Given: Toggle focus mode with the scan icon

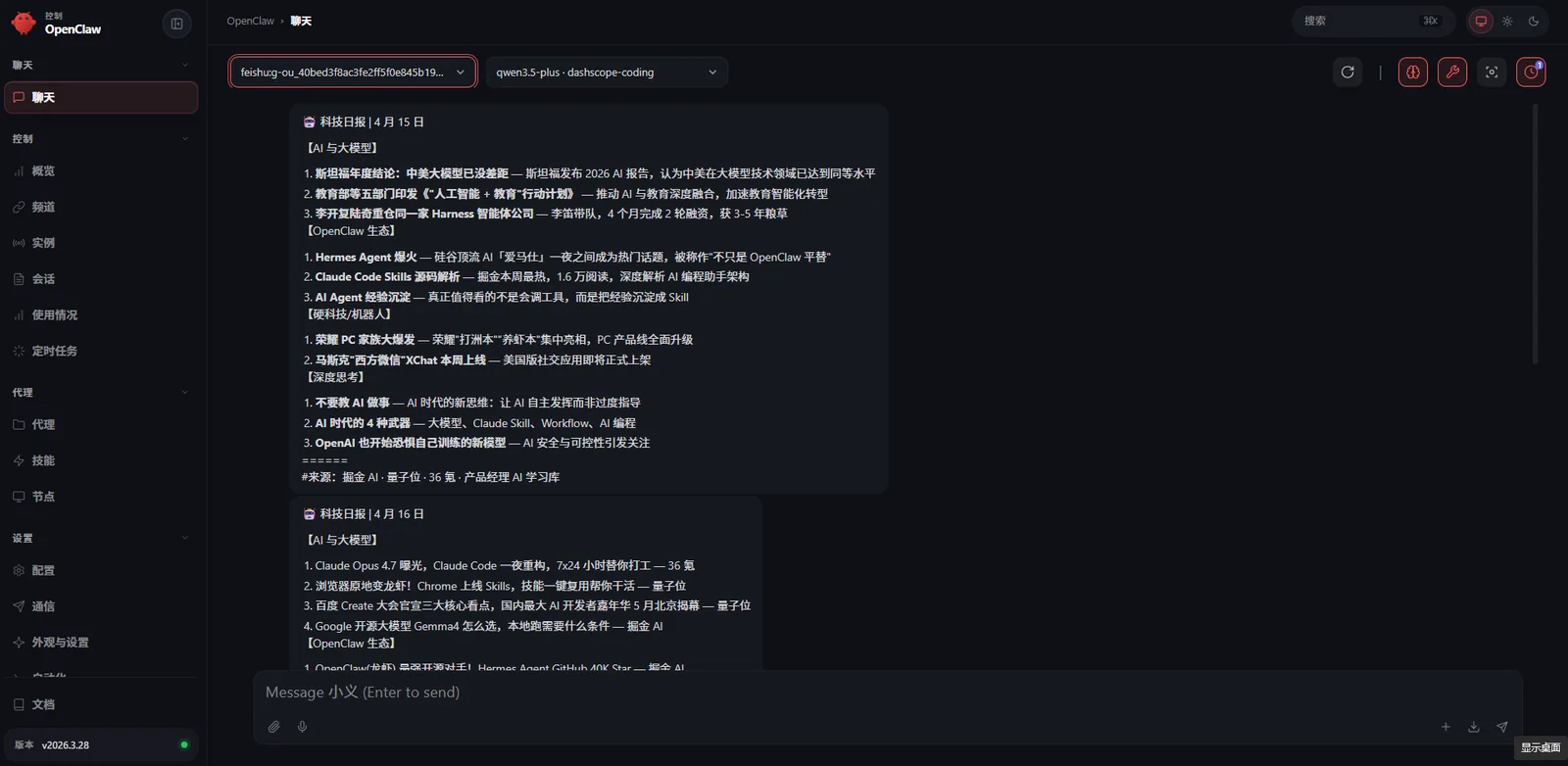Looking at the screenshot, I should (x=1492, y=72).
